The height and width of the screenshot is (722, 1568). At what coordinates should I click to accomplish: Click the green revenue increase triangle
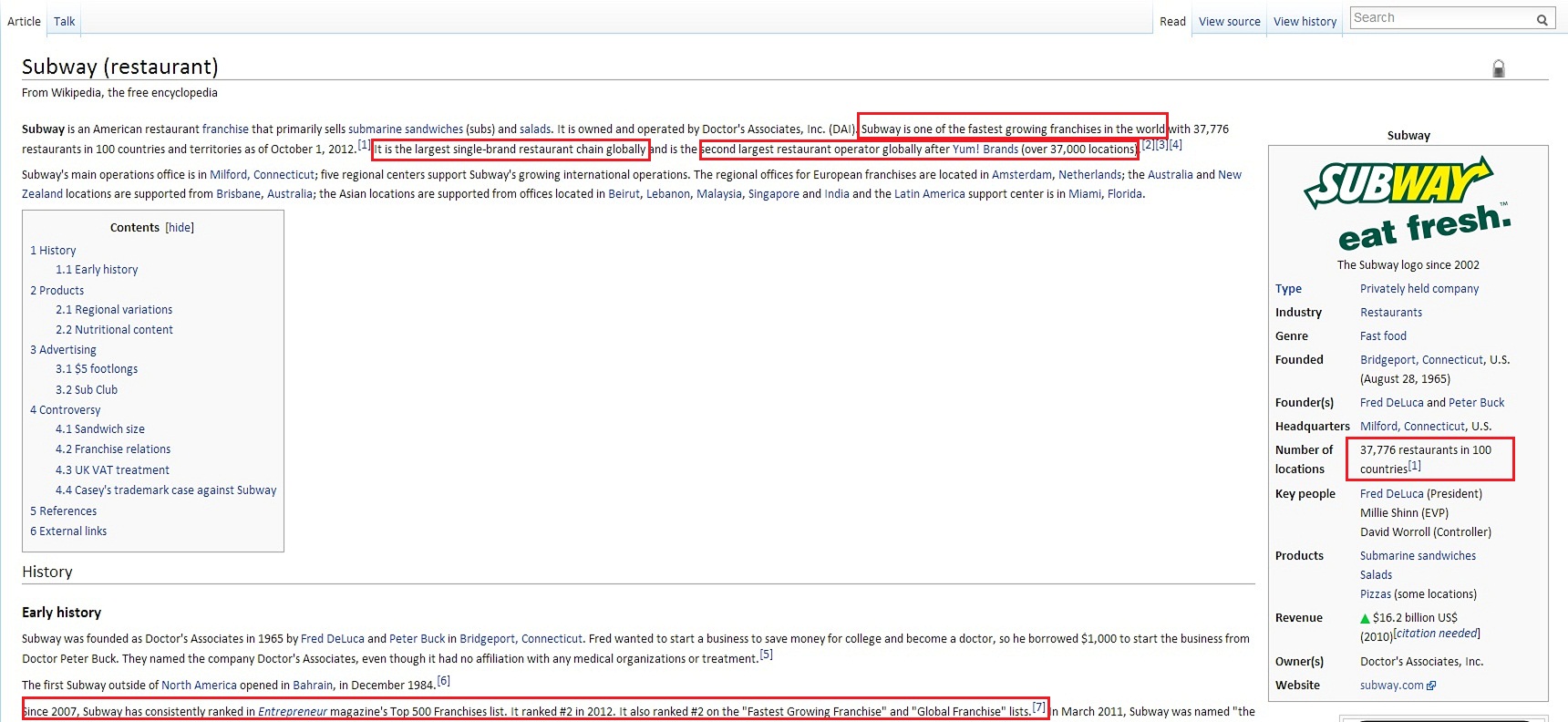click(1365, 618)
